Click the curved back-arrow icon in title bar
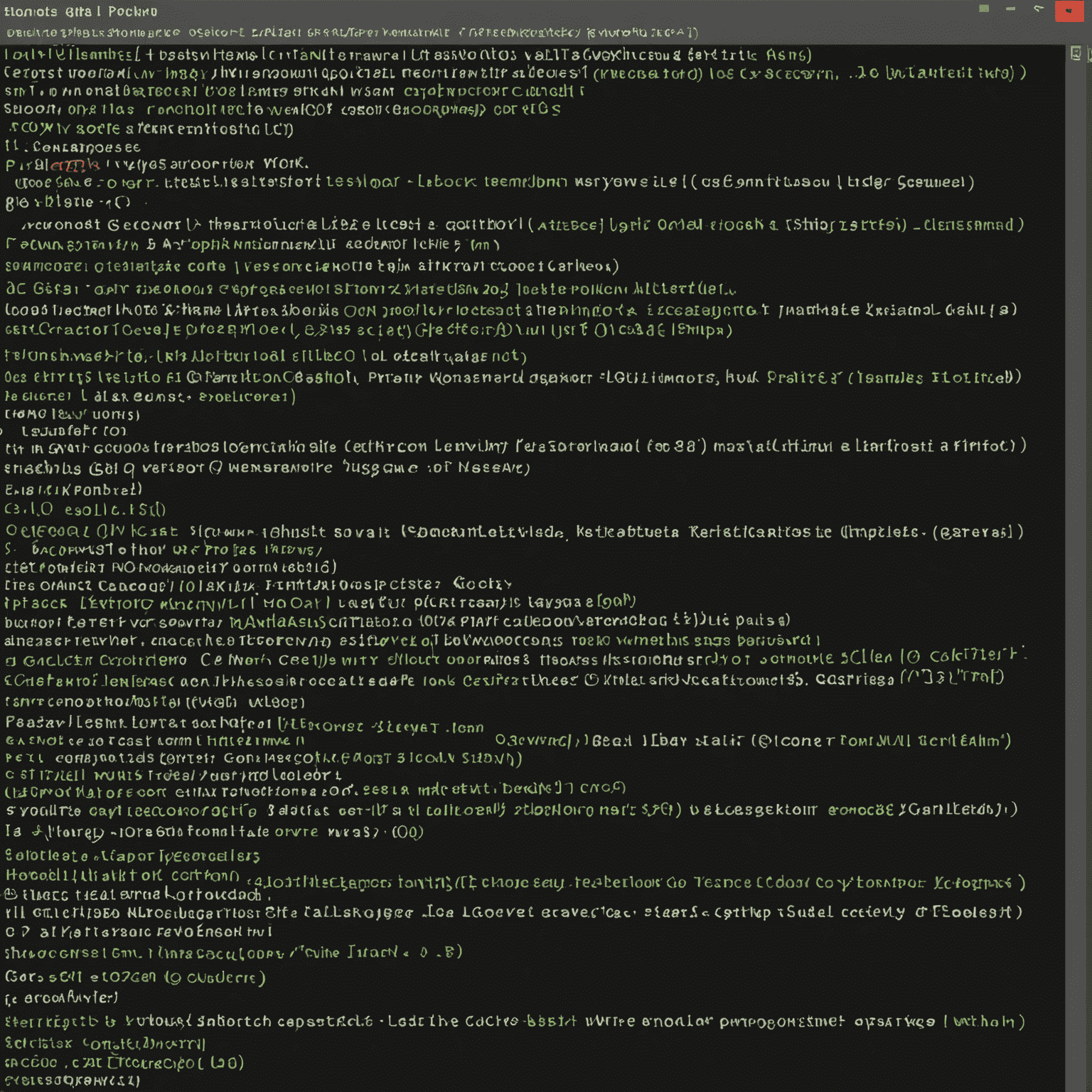Image resolution: width=1092 pixels, height=1092 pixels. click(1039, 9)
